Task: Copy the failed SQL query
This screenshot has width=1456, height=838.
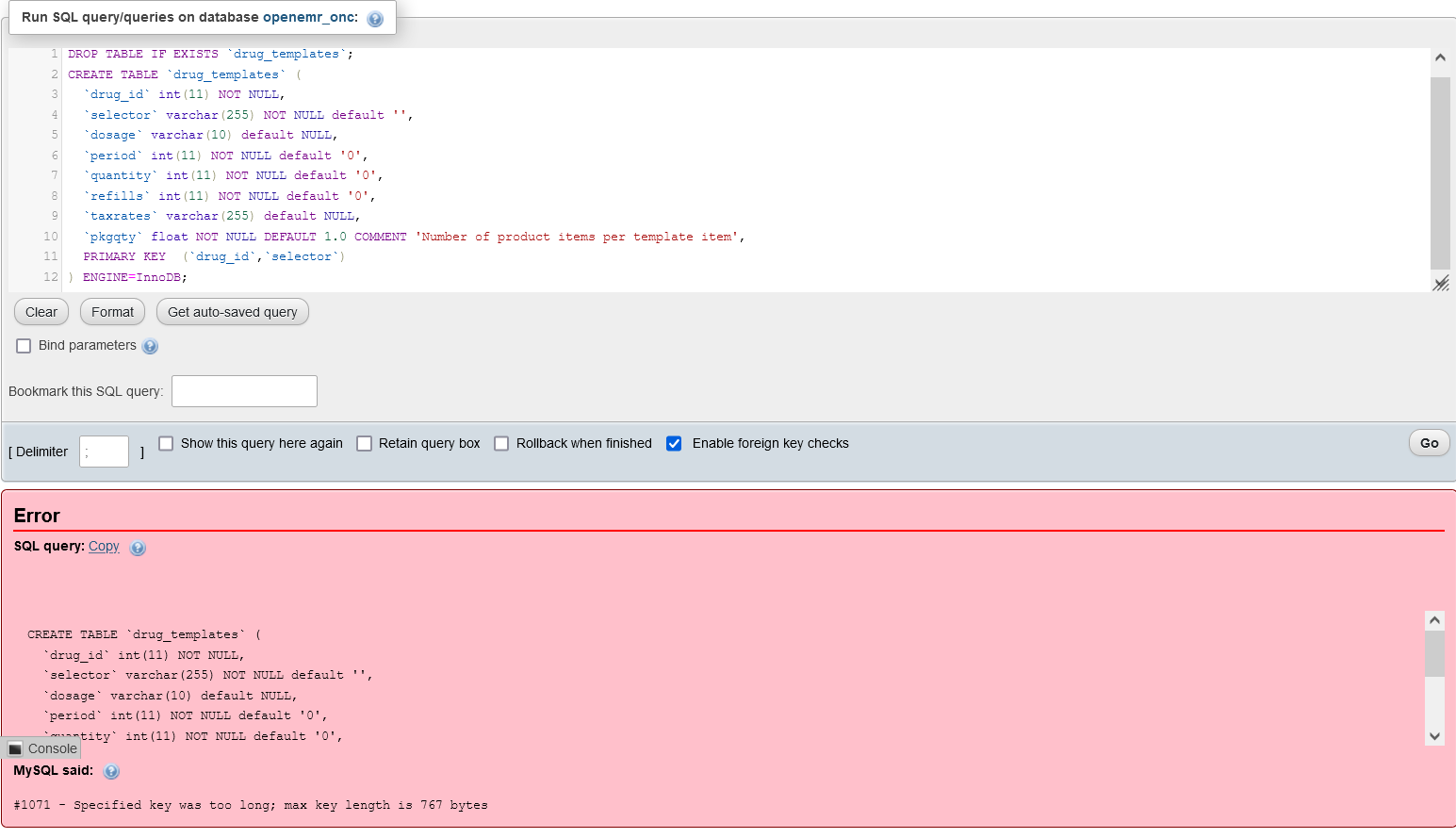Action: 104,546
